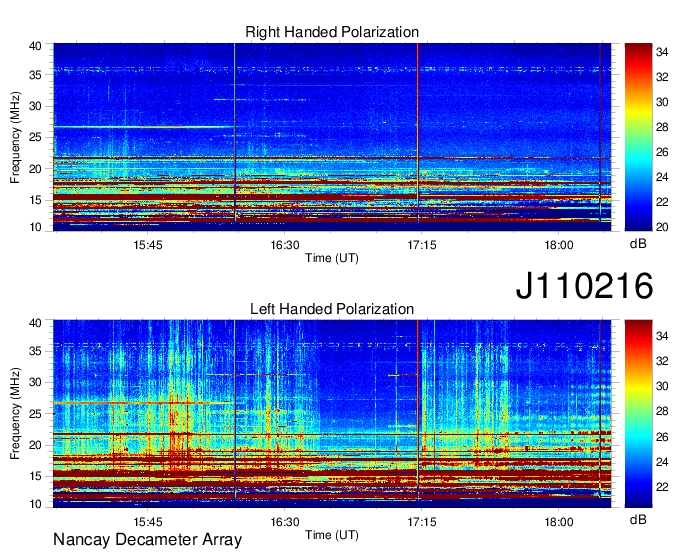Click the "Right Handed Polarization" plot title
Viewport: 680px width, 552px height.
point(332,32)
